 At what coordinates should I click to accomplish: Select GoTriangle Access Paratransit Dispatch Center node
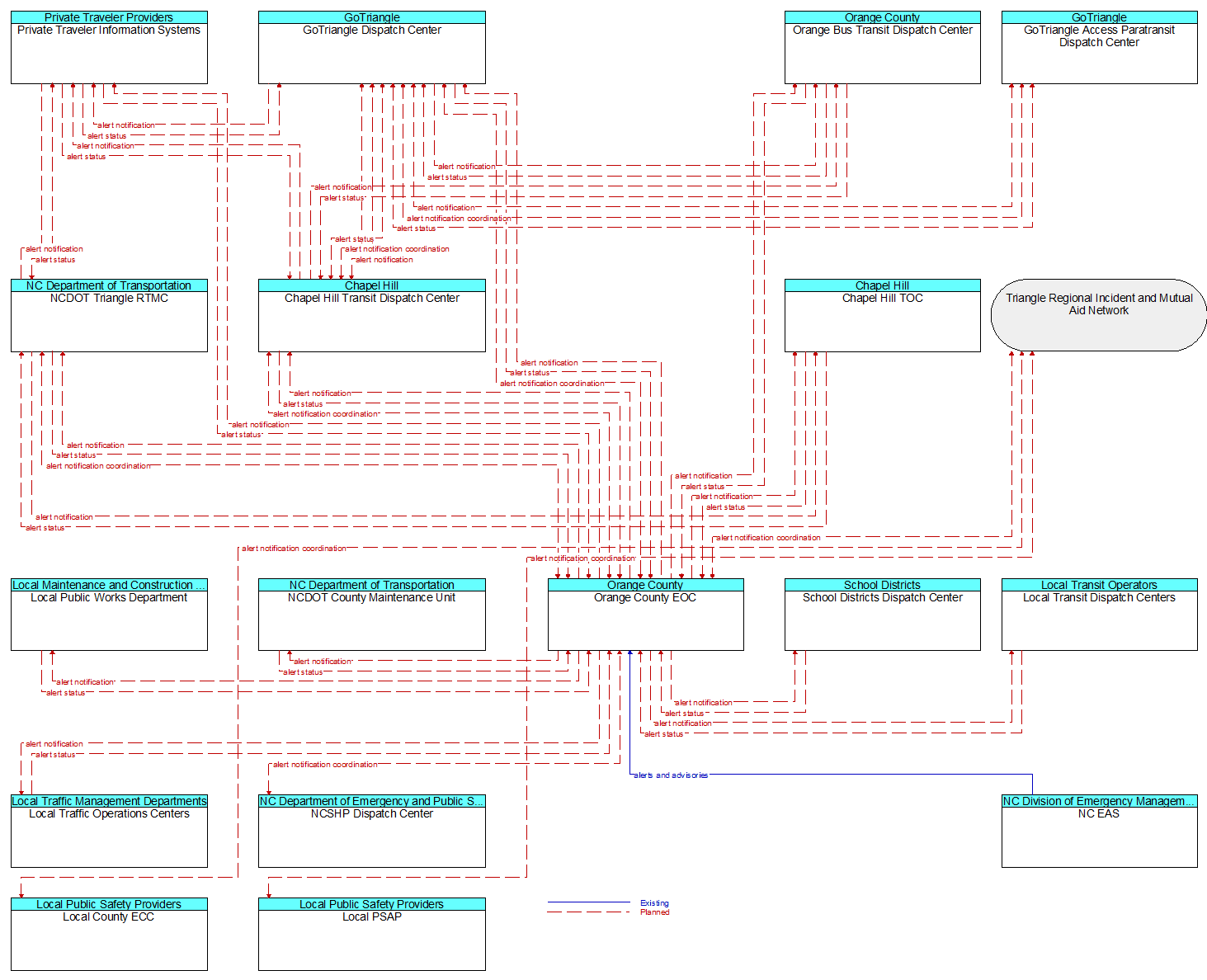[1099, 47]
